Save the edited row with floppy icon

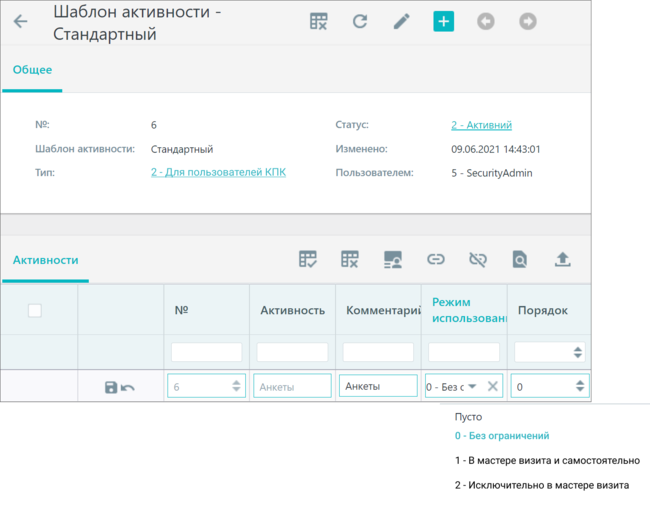tap(111, 387)
